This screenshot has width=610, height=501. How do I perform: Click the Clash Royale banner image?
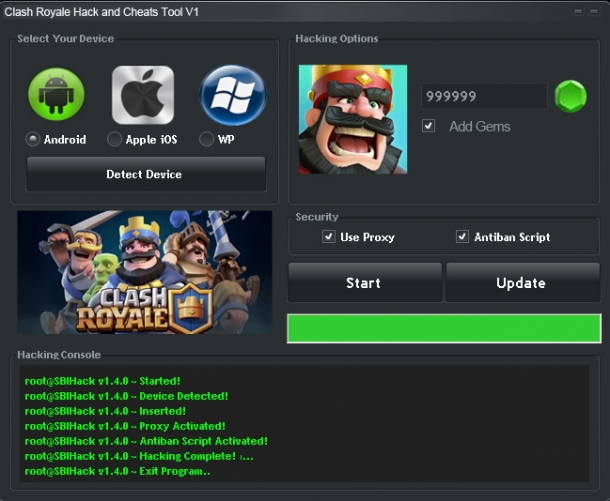coord(145,272)
